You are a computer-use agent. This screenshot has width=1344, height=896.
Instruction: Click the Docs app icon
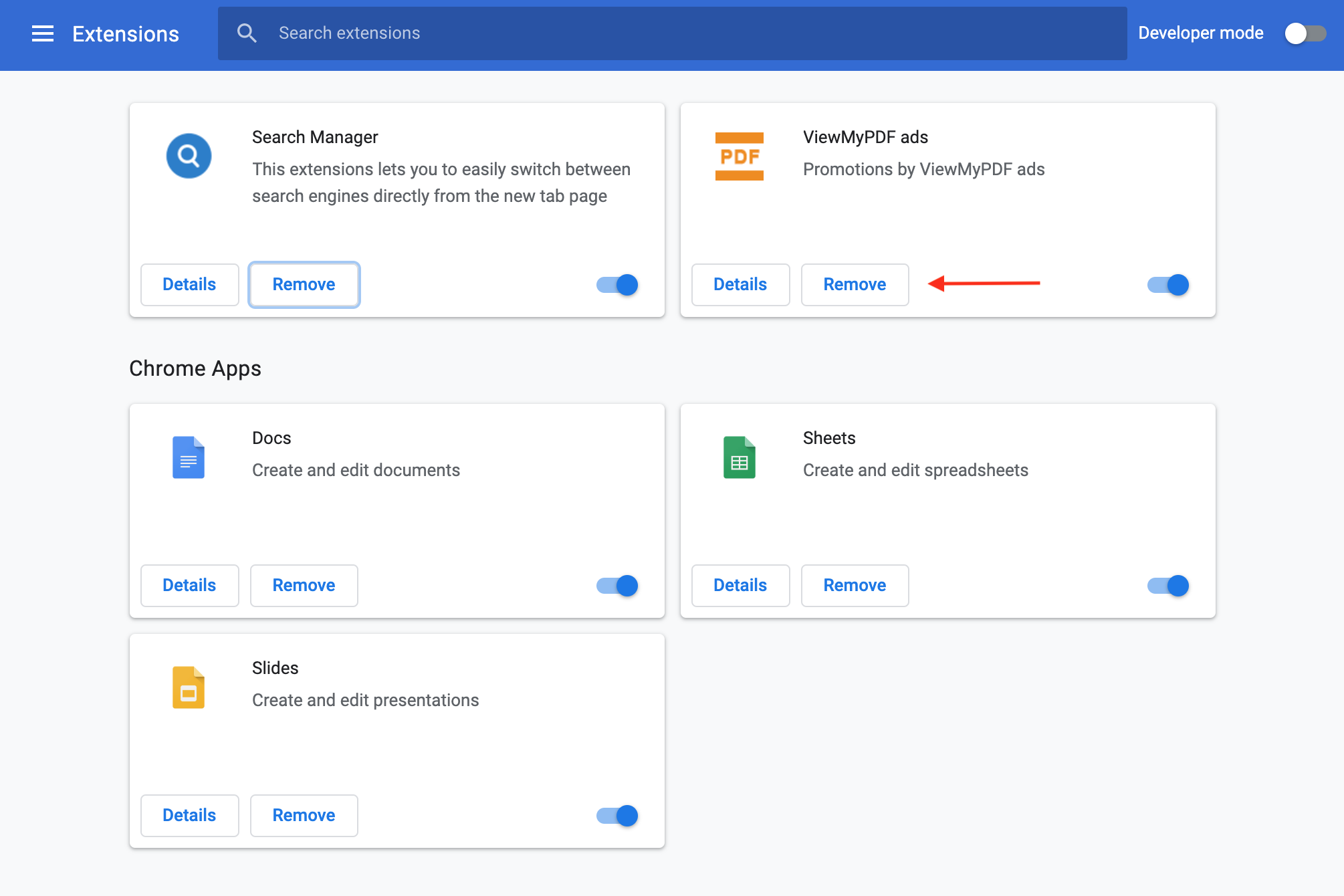189,457
